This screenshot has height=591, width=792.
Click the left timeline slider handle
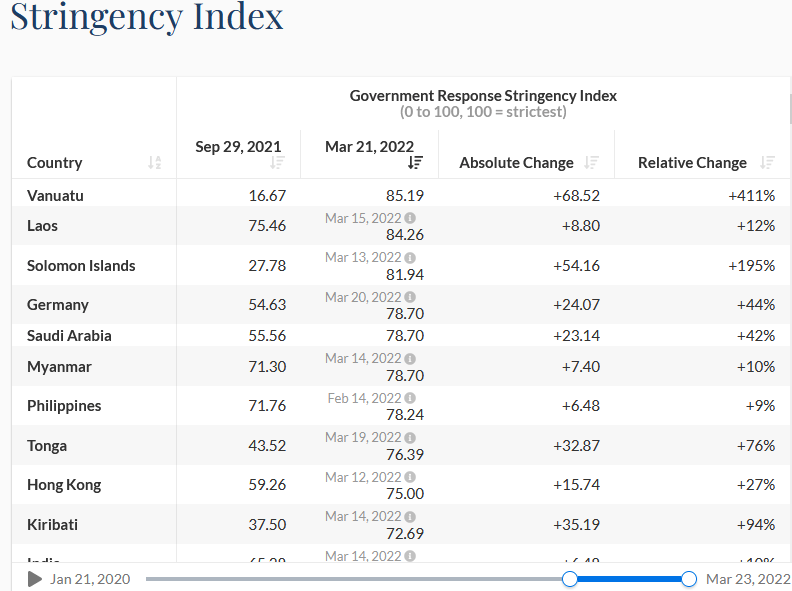coord(570,579)
